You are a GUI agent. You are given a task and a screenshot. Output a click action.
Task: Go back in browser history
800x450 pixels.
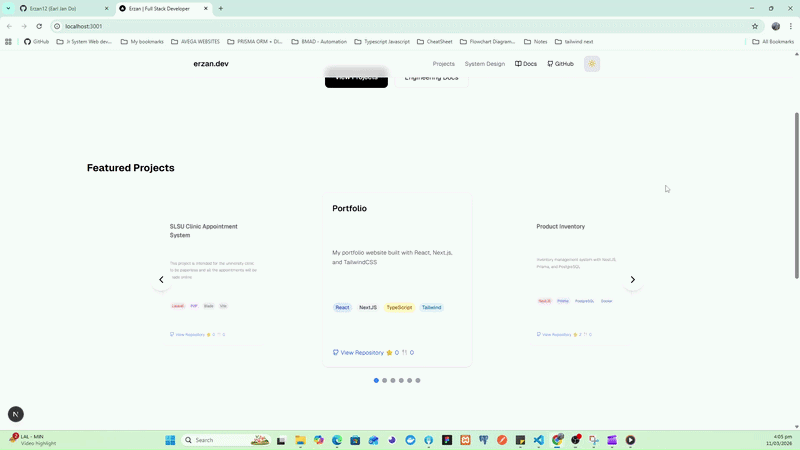click(9, 26)
